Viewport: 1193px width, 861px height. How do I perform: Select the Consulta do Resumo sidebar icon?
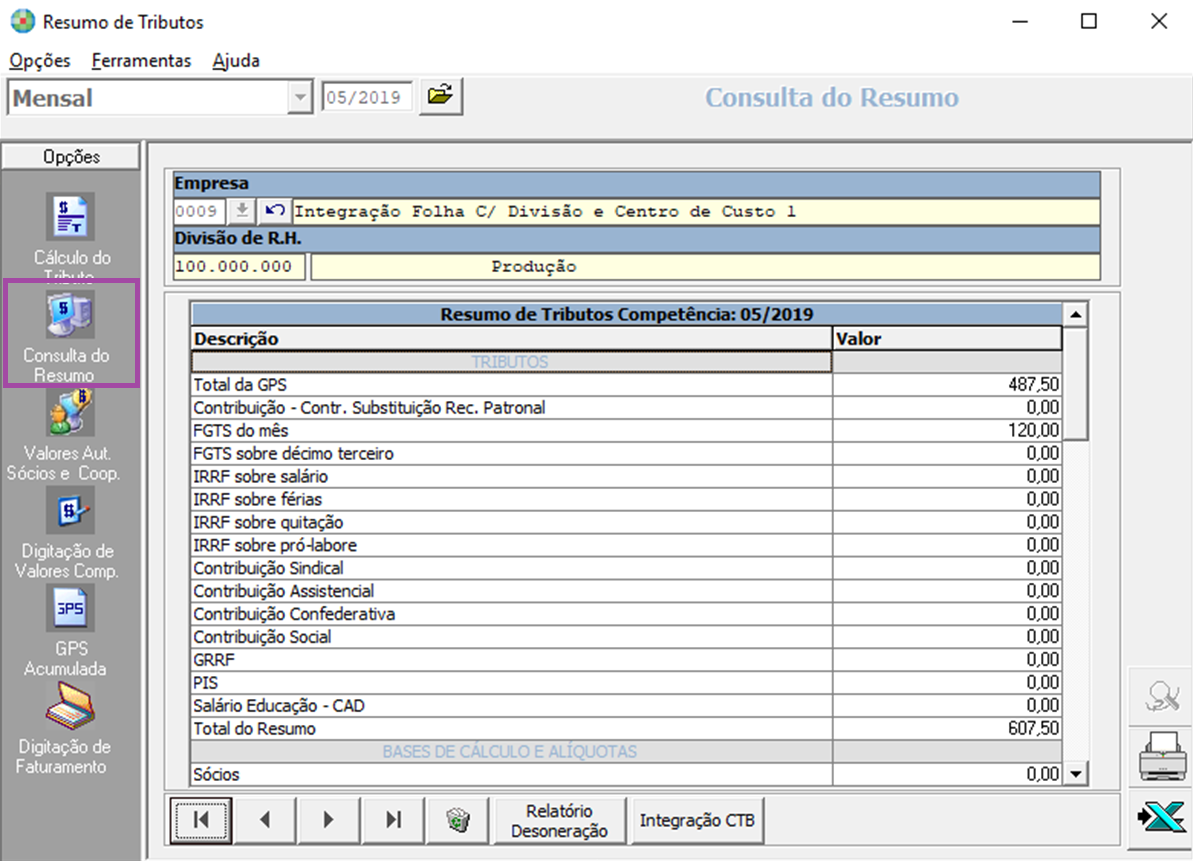71,315
